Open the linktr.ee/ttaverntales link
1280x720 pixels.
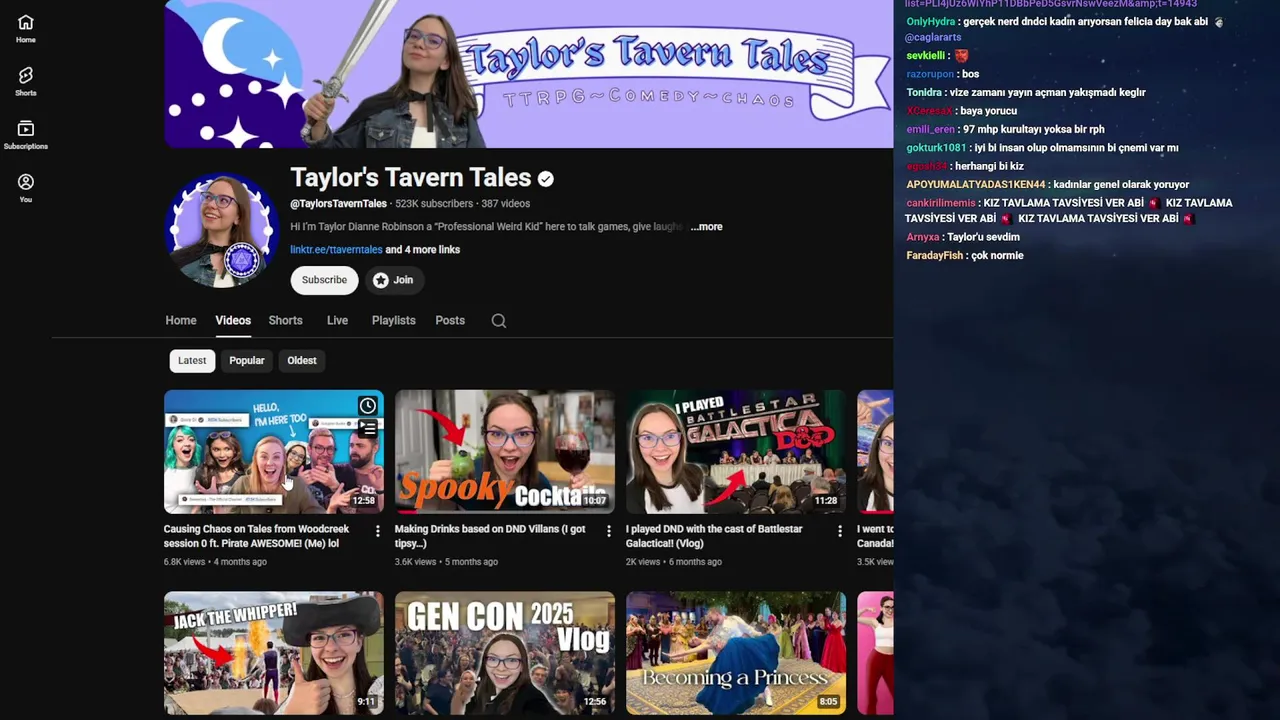pyautogui.click(x=336, y=250)
